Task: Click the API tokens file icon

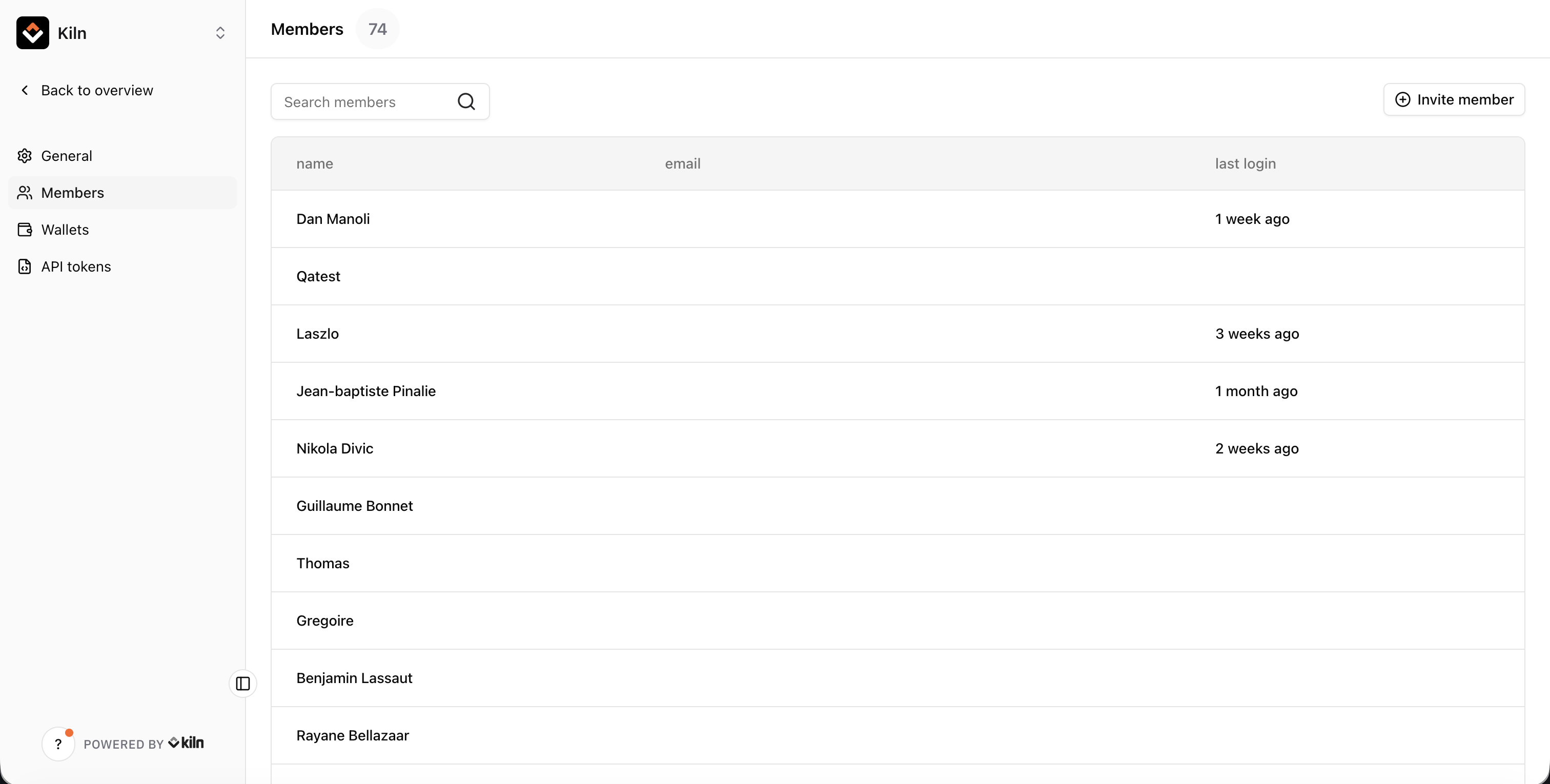Action: pos(25,266)
